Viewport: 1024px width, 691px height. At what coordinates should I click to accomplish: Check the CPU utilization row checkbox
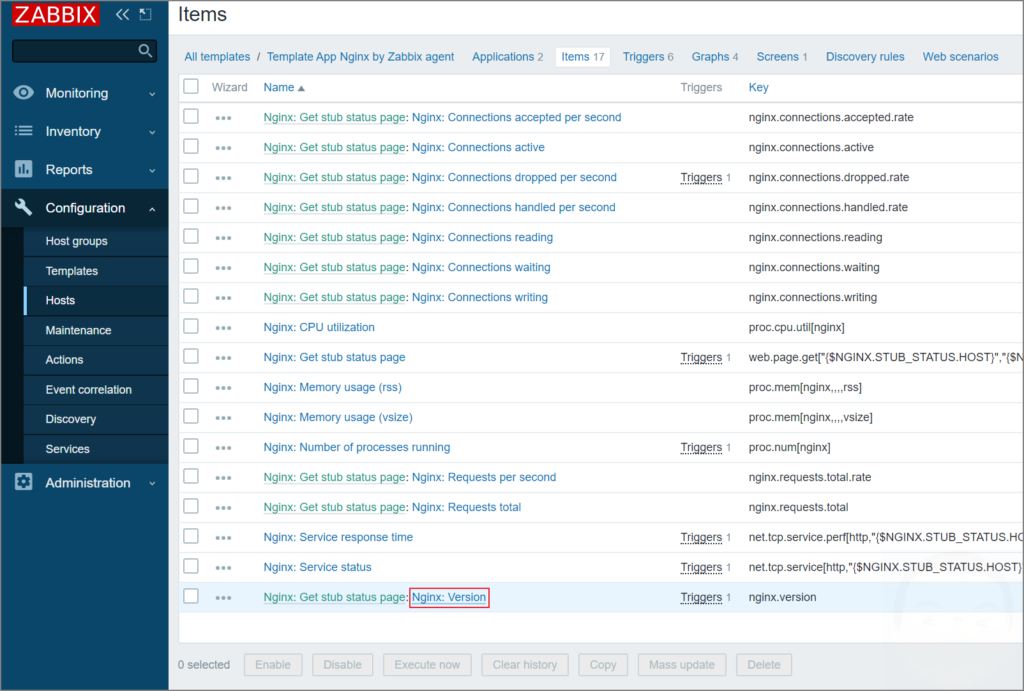[x=191, y=326]
